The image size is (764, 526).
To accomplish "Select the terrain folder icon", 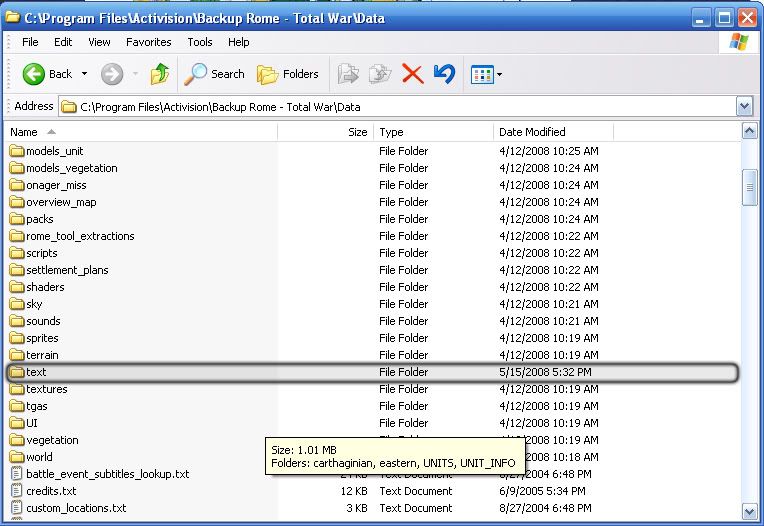I will coord(17,355).
